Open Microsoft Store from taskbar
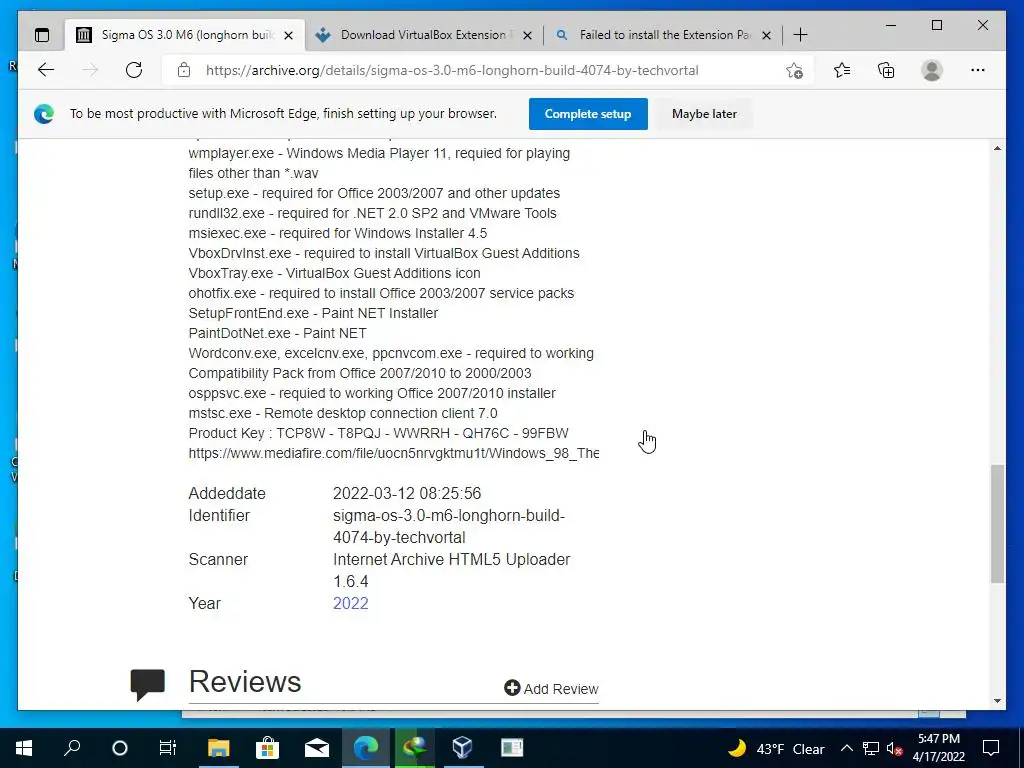 267,748
